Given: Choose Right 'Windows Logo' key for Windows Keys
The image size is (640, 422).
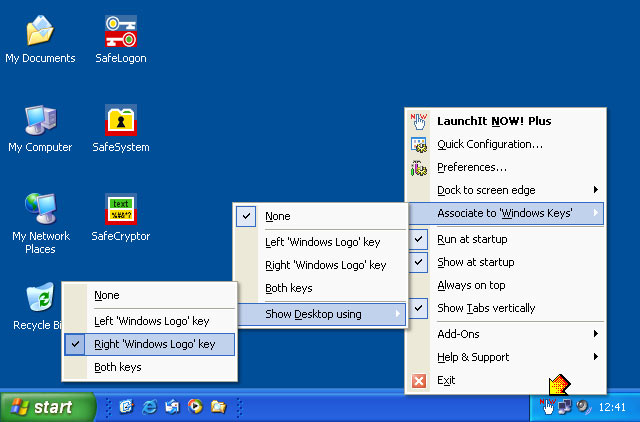Looking at the screenshot, I should coord(322,265).
